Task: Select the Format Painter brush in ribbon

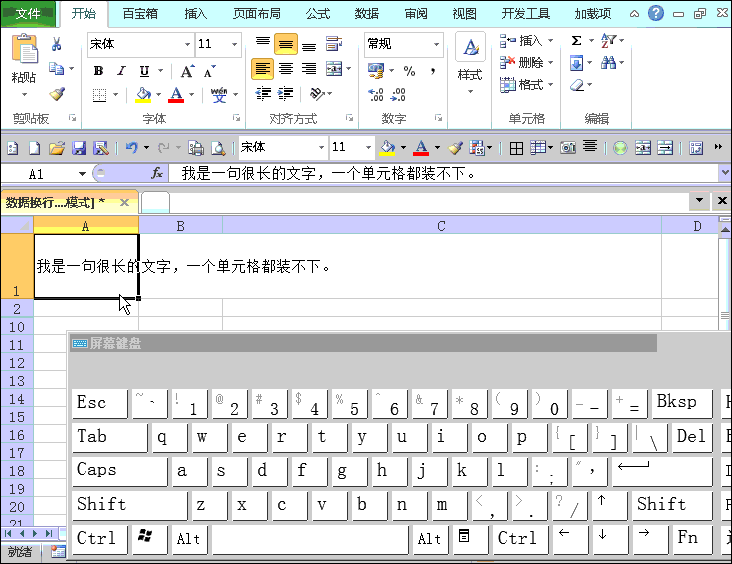Action: pyautogui.click(x=57, y=93)
